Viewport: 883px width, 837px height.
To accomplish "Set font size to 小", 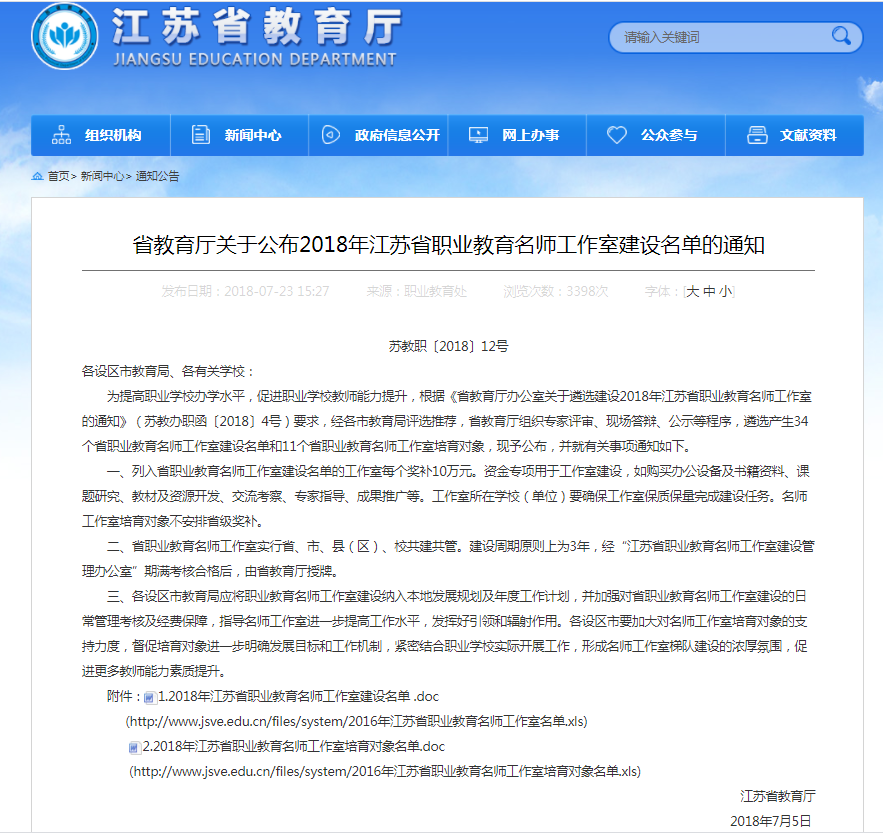I will coord(725,291).
